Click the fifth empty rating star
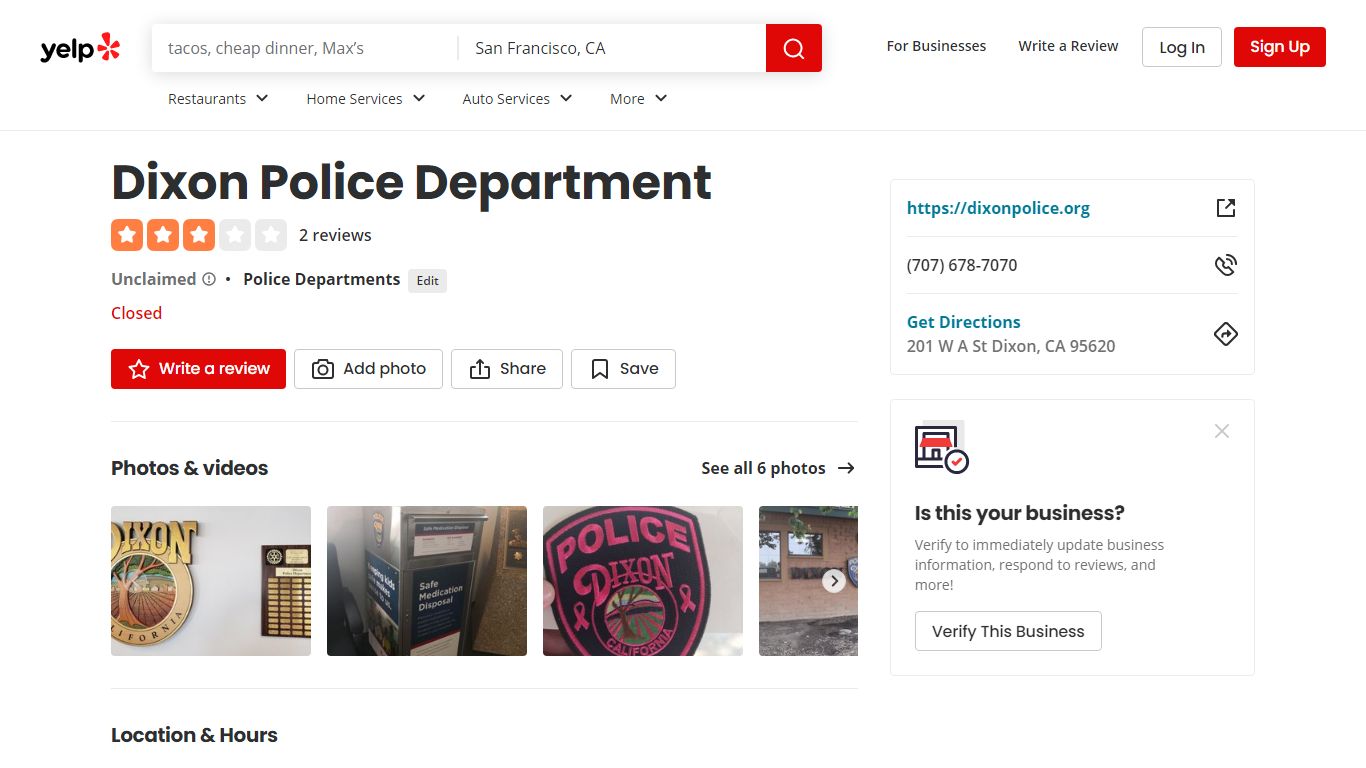1366x768 pixels. (x=271, y=235)
